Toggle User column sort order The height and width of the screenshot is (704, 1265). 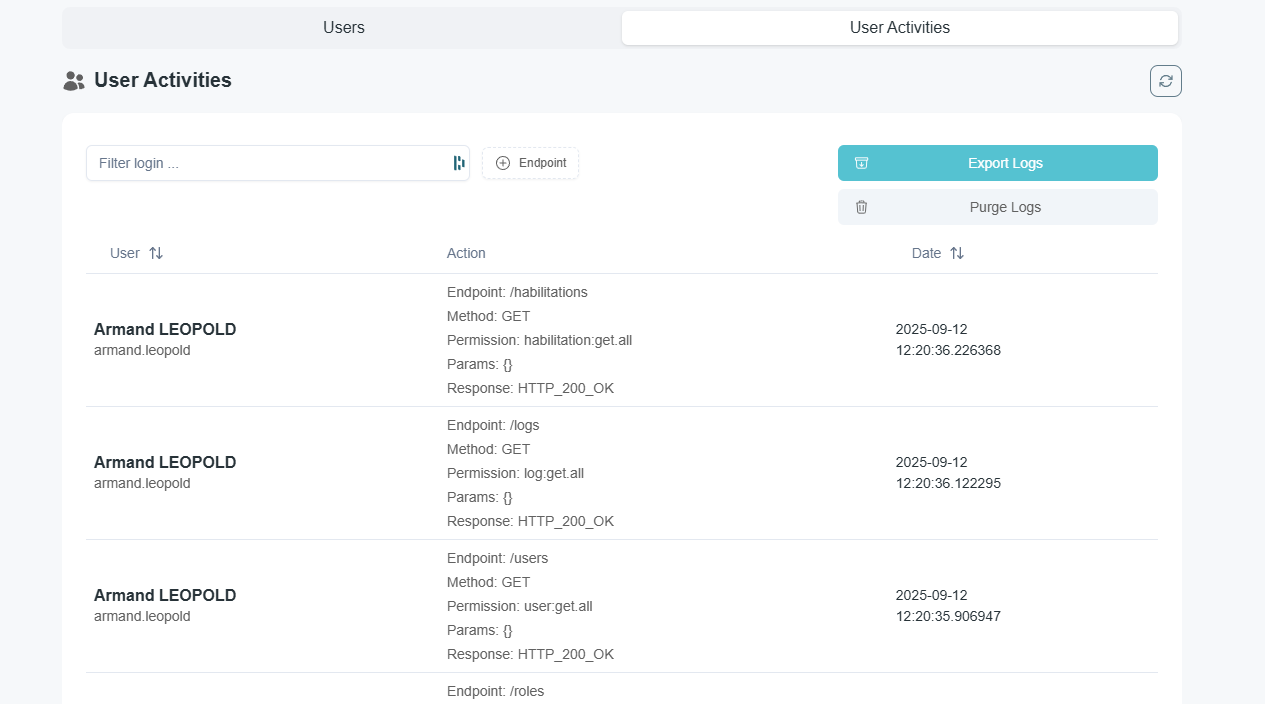point(157,253)
